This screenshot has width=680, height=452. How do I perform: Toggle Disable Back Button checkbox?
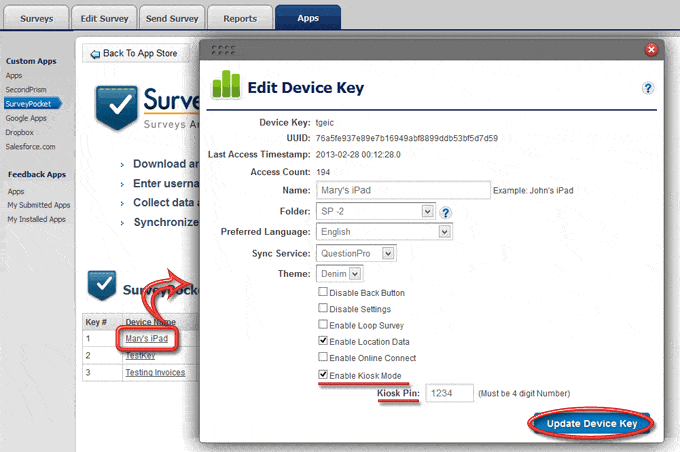pyautogui.click(x=322, y=293)
